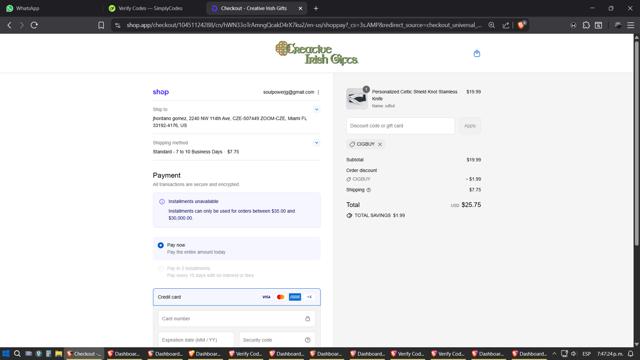This screenshot has width=640, height=360.
Task: Open the Windows notifications bell
Action: 631,354
